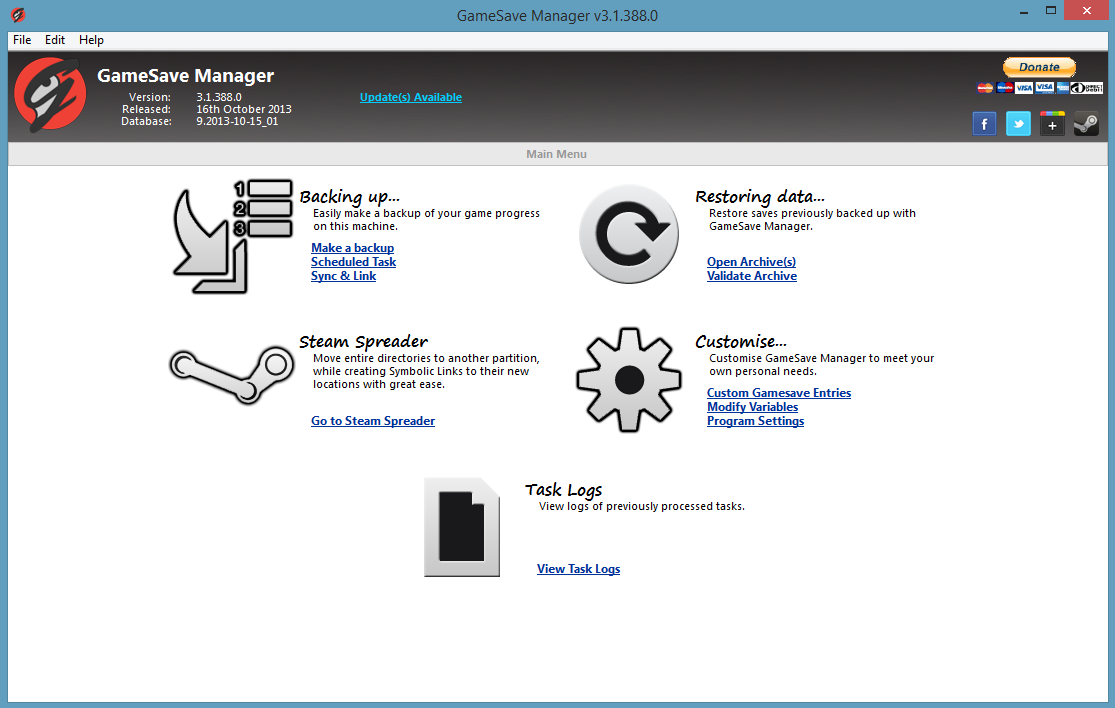This screenshot has width=1115, height=708.
Task: Click the 'Task Logs' heading
Action: pos(563,490)
